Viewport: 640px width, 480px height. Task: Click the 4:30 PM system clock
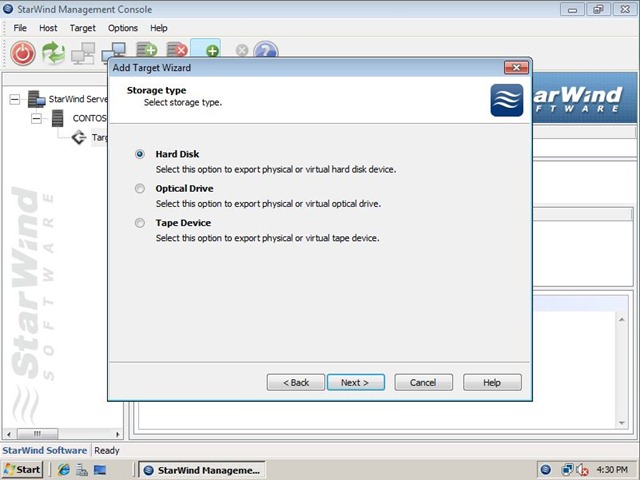click(612, 470)
